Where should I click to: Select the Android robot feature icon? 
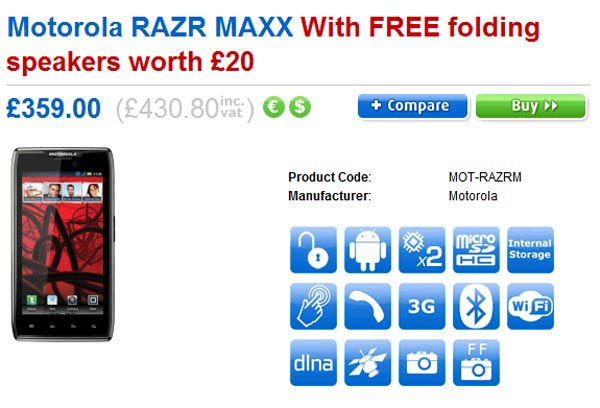367,250
